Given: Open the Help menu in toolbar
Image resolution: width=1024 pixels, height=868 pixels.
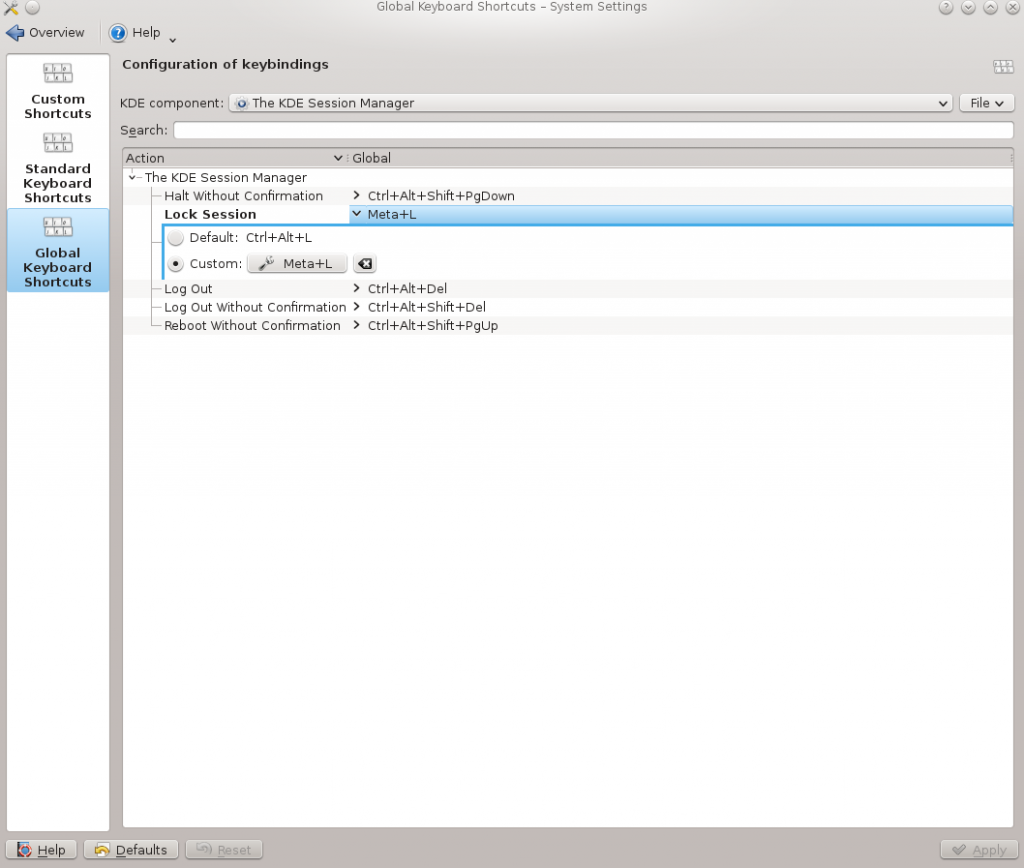Looking at the screenshot, I should tap(135, 33).
